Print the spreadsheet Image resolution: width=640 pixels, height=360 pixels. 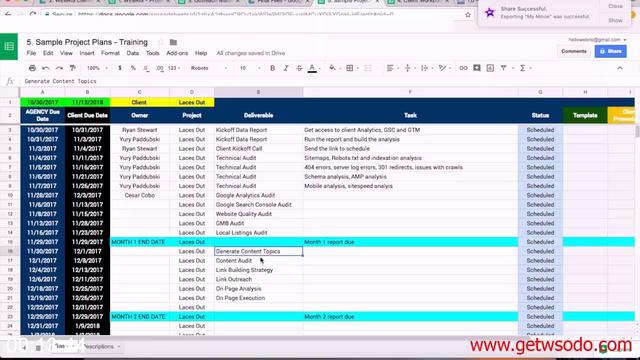pyautogui.click(x=32, y=68)
